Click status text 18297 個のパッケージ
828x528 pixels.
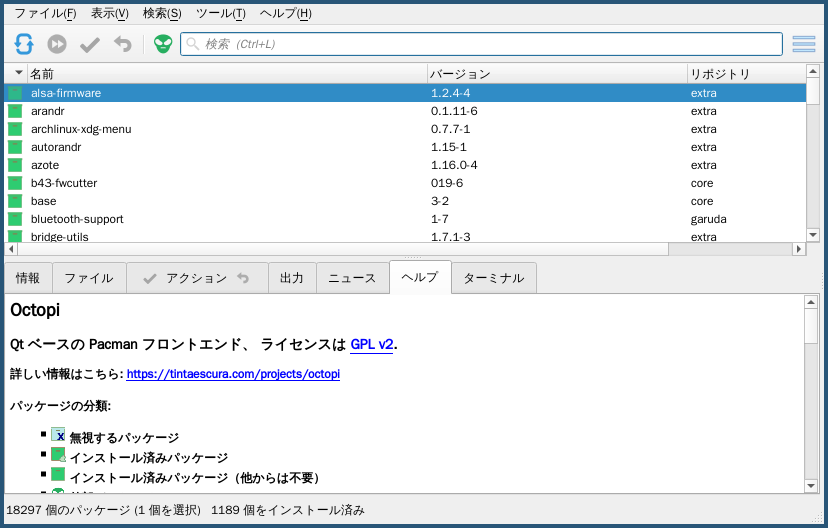click(68, 510)
